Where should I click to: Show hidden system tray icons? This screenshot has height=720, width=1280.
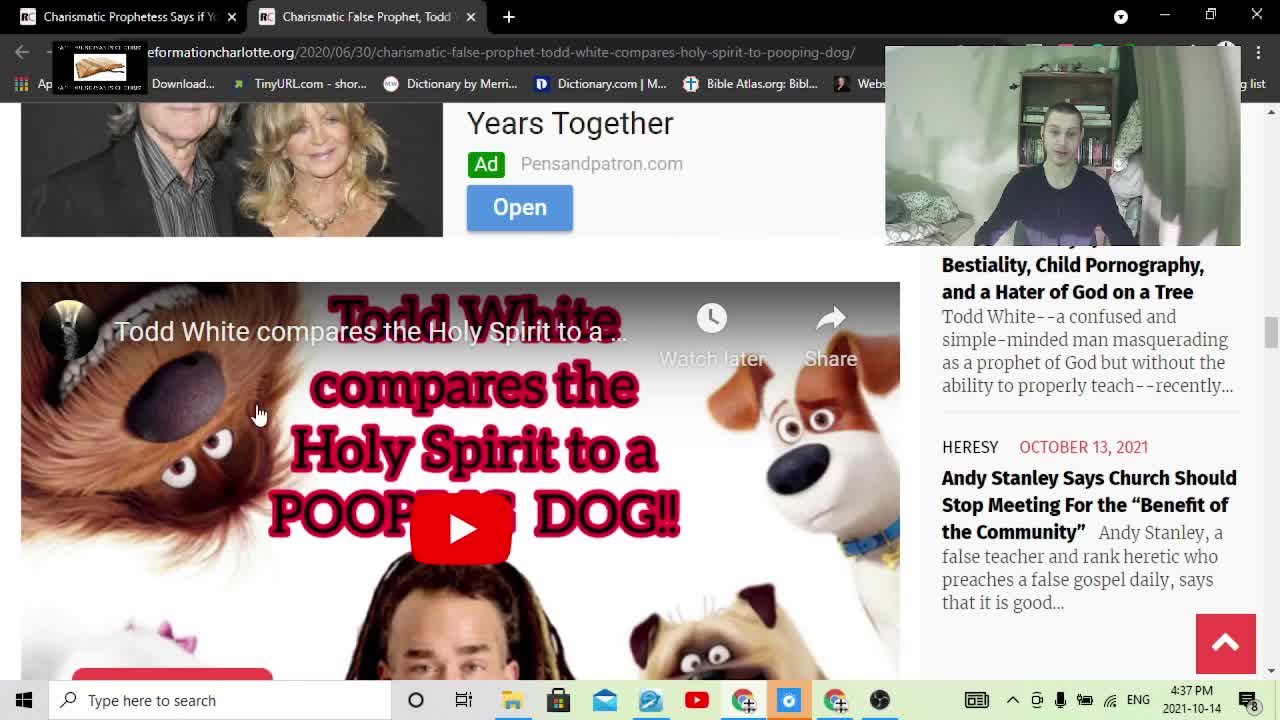point(1013,700)
